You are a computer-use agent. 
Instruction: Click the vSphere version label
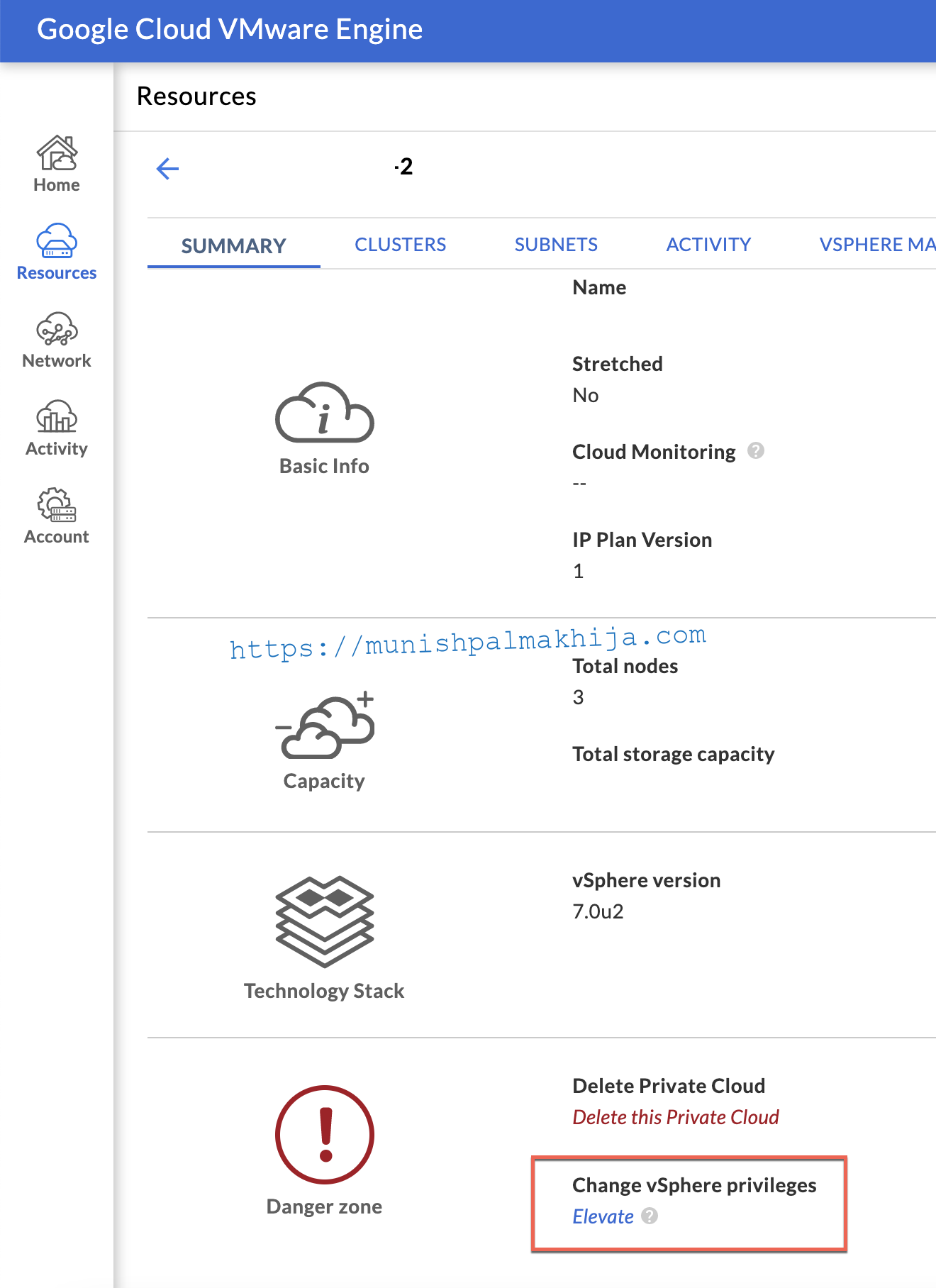click(647, 880)
